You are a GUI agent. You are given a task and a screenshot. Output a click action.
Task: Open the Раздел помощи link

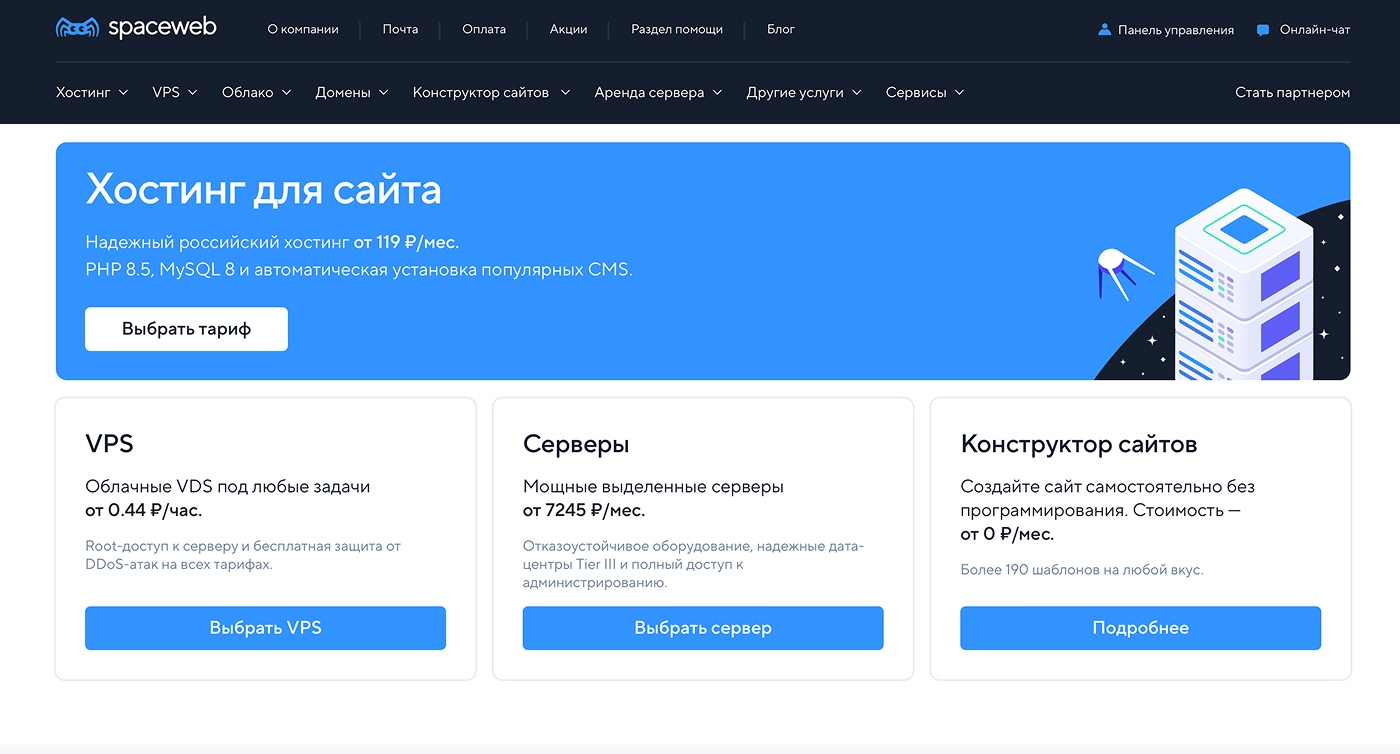[677, 29]
